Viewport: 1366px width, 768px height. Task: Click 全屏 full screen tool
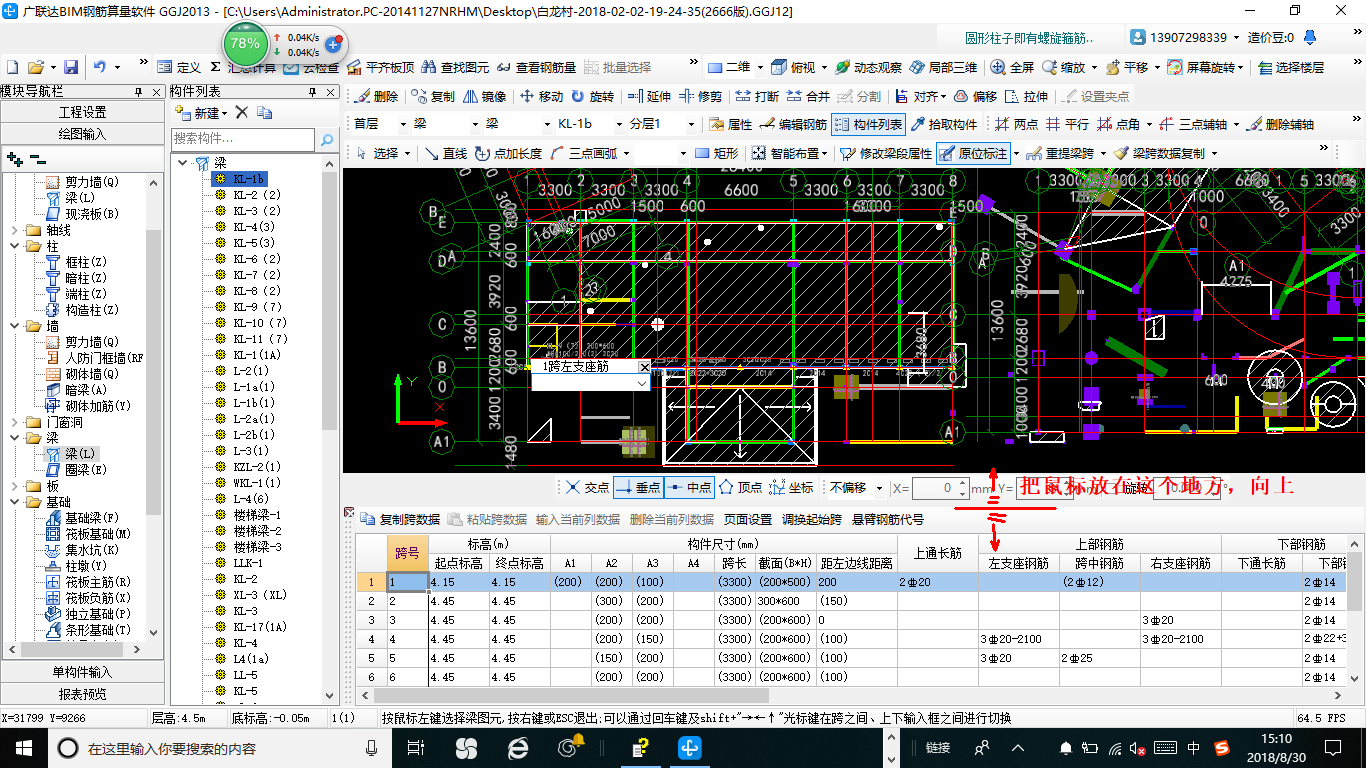tap(1012, 67)
